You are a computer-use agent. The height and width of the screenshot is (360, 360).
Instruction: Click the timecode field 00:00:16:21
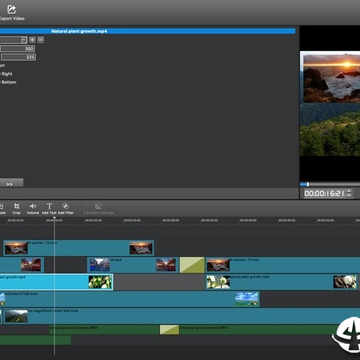324,193
